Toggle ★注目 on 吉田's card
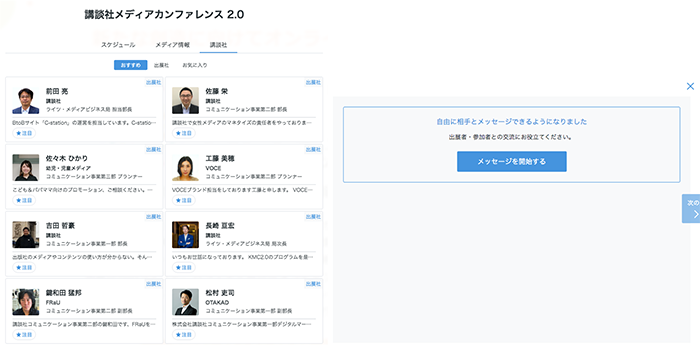 (x=24, y=268)
